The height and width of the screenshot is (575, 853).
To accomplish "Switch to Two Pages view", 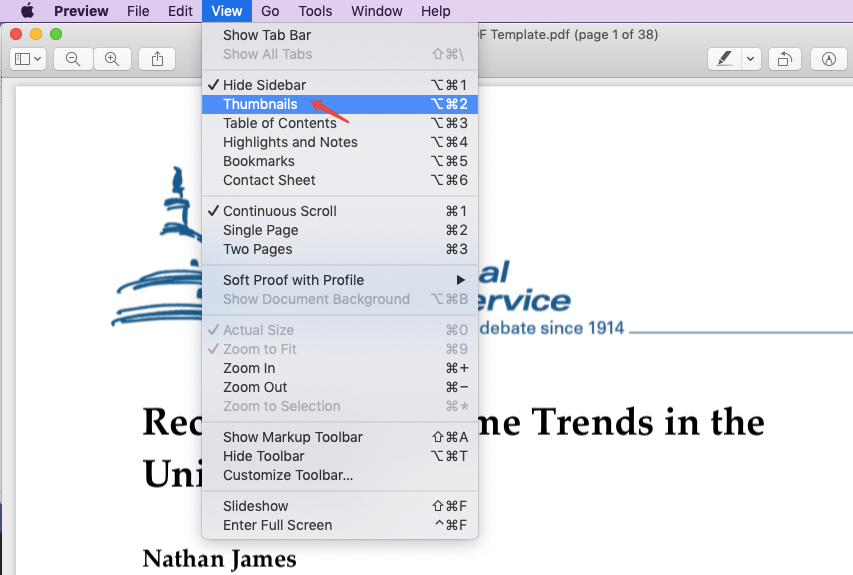I will [339, 249].
